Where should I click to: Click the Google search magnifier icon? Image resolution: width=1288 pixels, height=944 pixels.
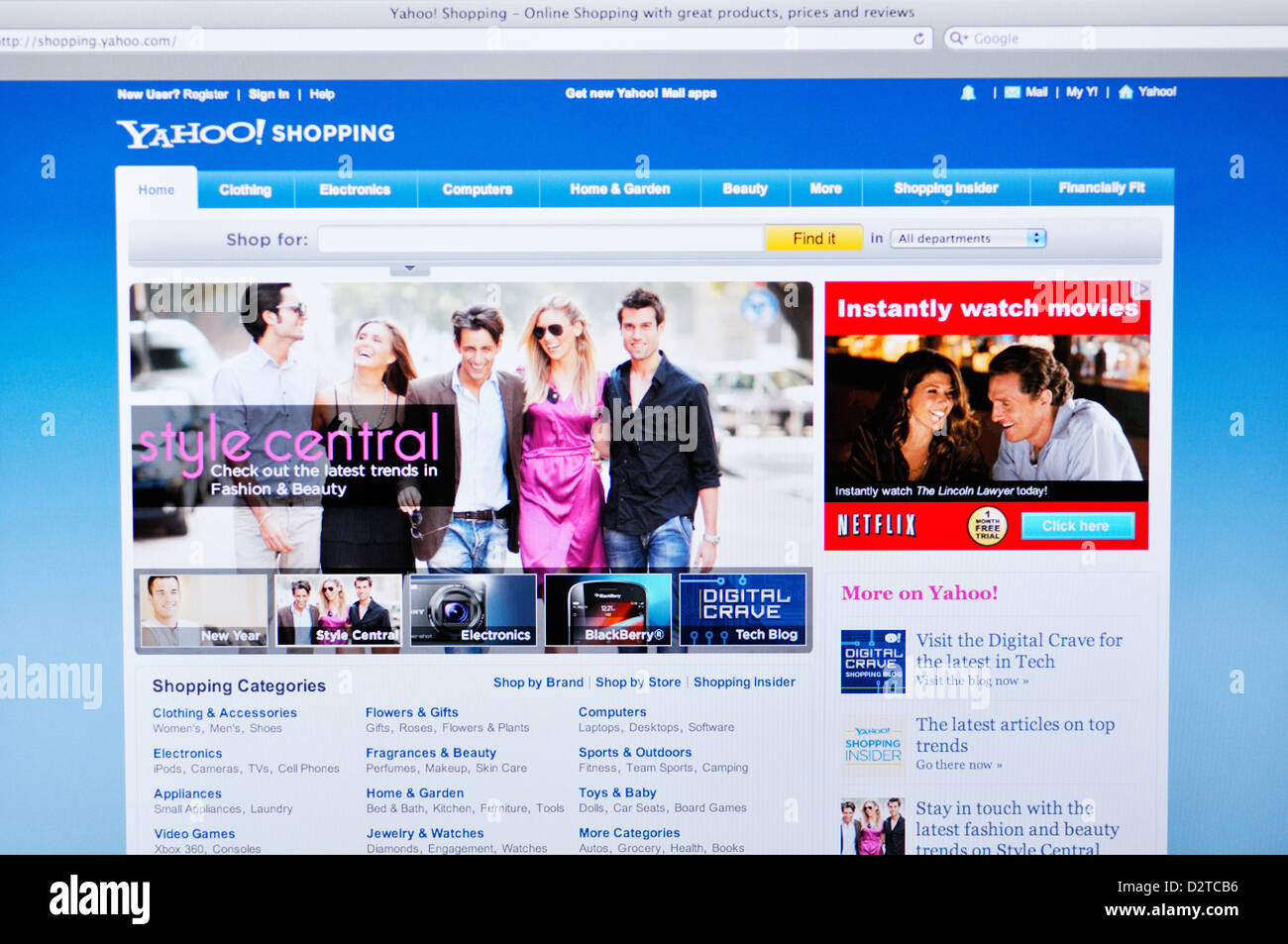pos(957,39)
